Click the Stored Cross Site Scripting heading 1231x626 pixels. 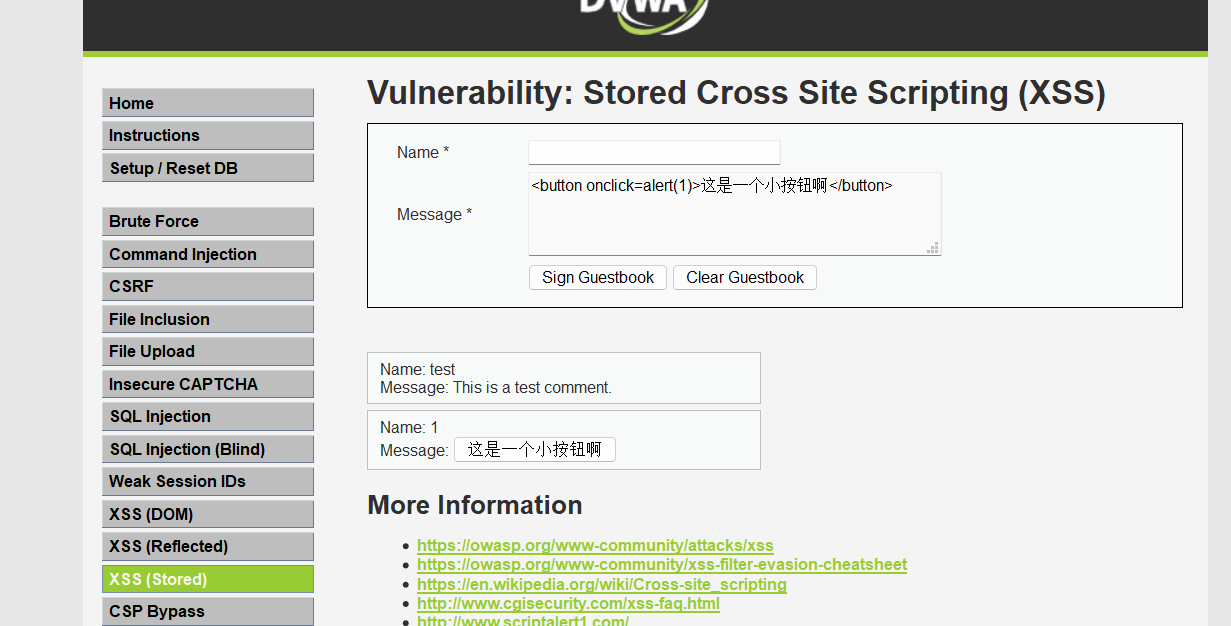point(736,92)
